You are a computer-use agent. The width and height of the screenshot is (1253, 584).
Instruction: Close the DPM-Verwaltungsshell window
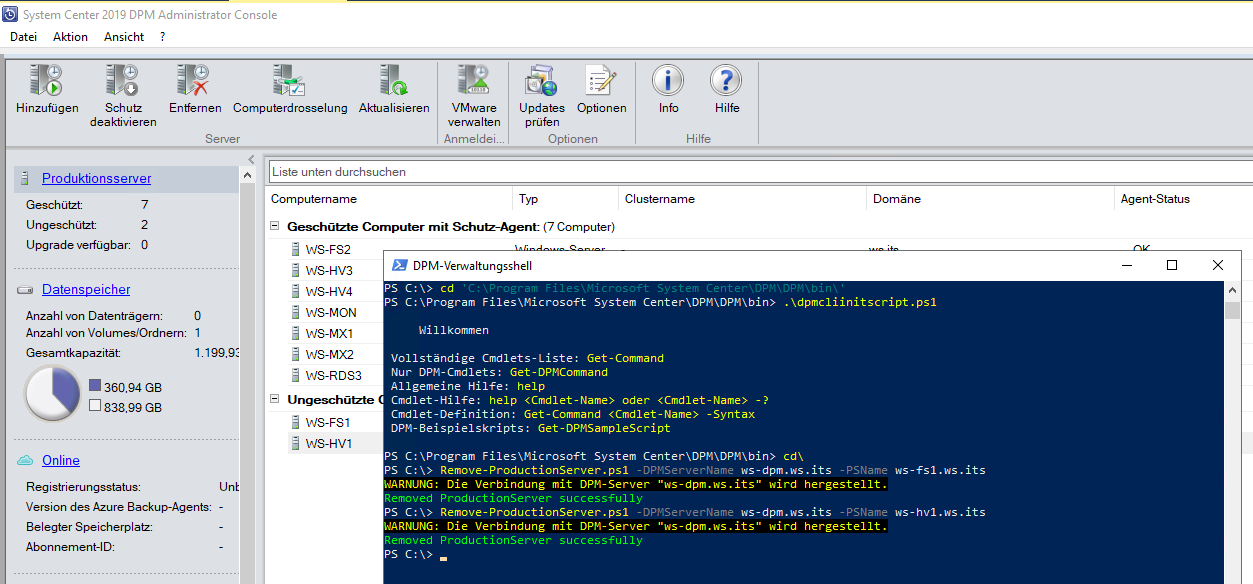pos(1217,265)
